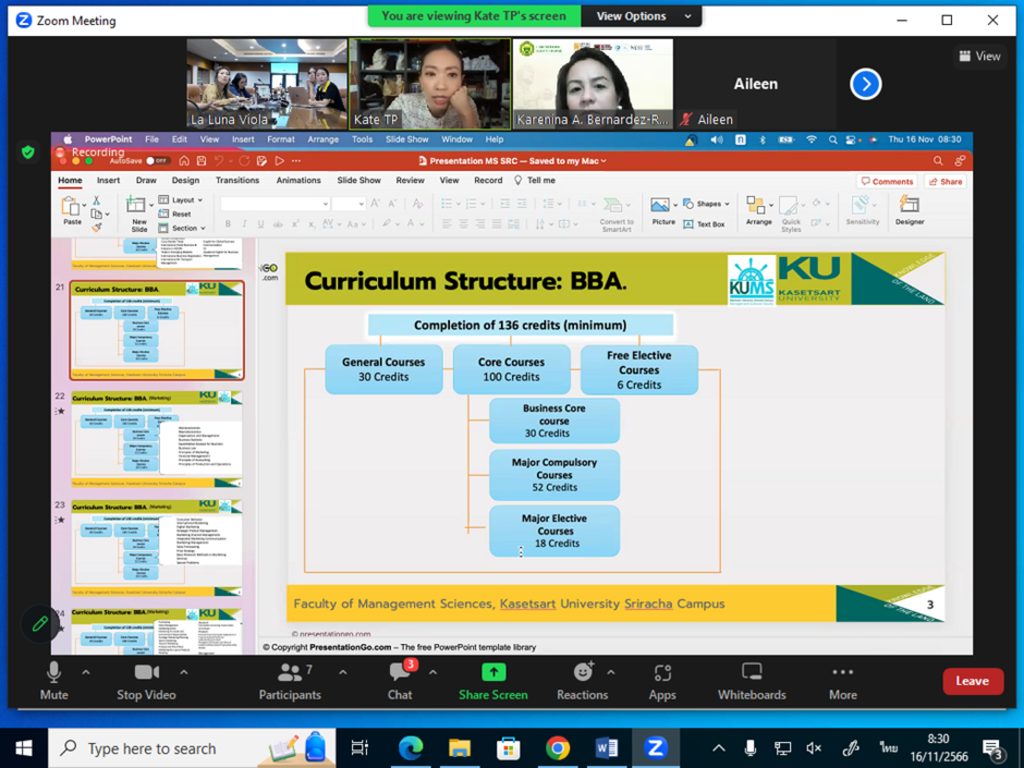
Task: Click the PowerPoint Undo icon
Action: coord(219,161)
